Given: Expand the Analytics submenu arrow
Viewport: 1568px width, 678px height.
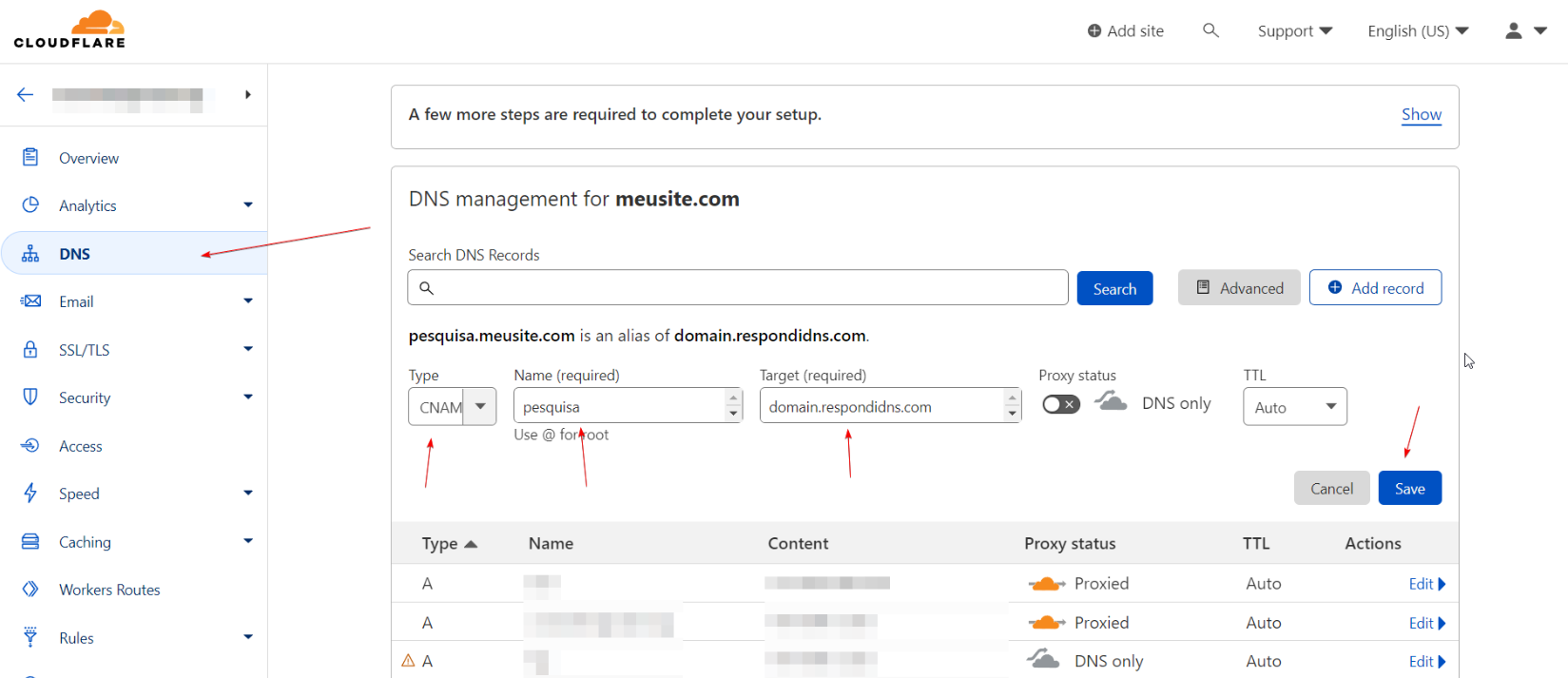Looking at the screenshot, I should (x=248, y=204).
